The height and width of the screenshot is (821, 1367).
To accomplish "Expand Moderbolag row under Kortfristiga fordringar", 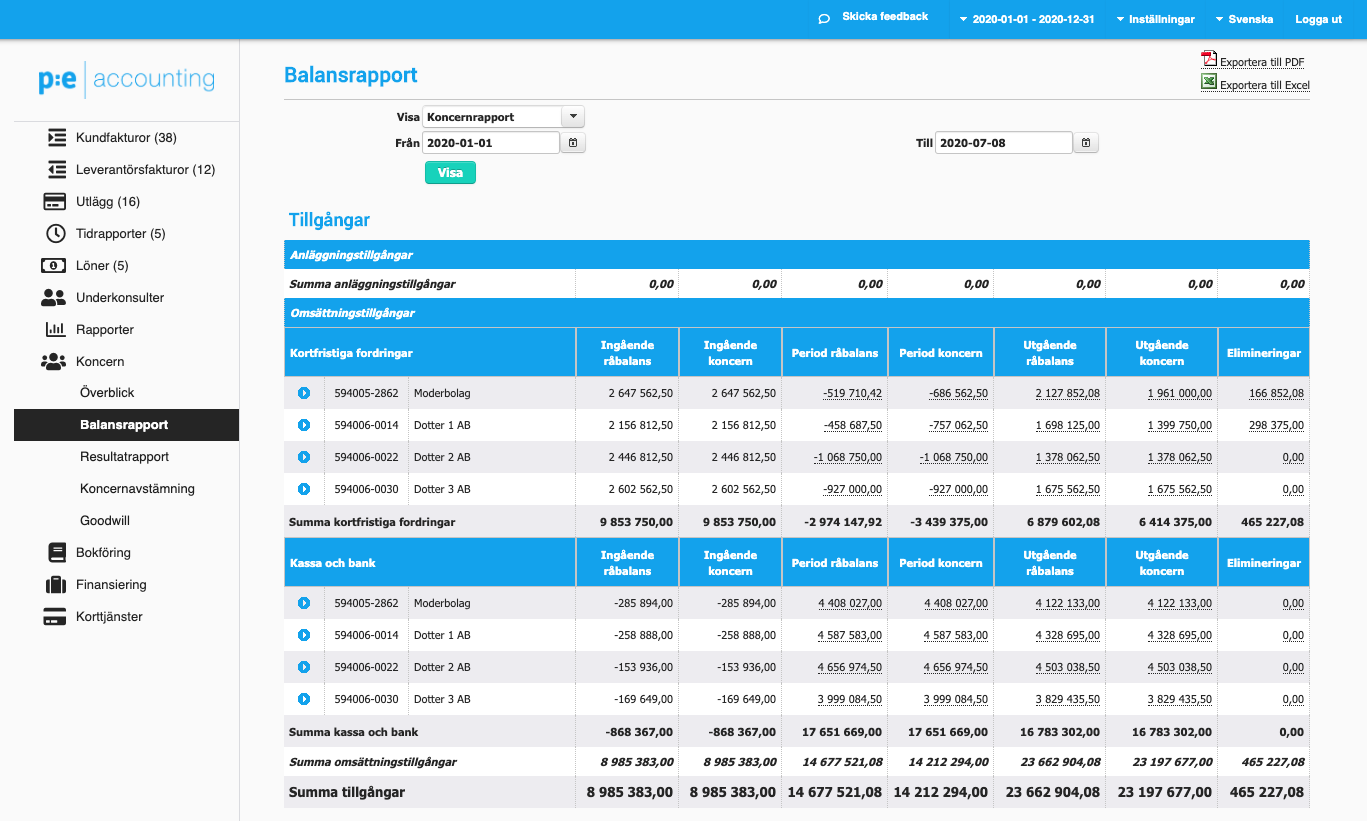I will (304, 393).
